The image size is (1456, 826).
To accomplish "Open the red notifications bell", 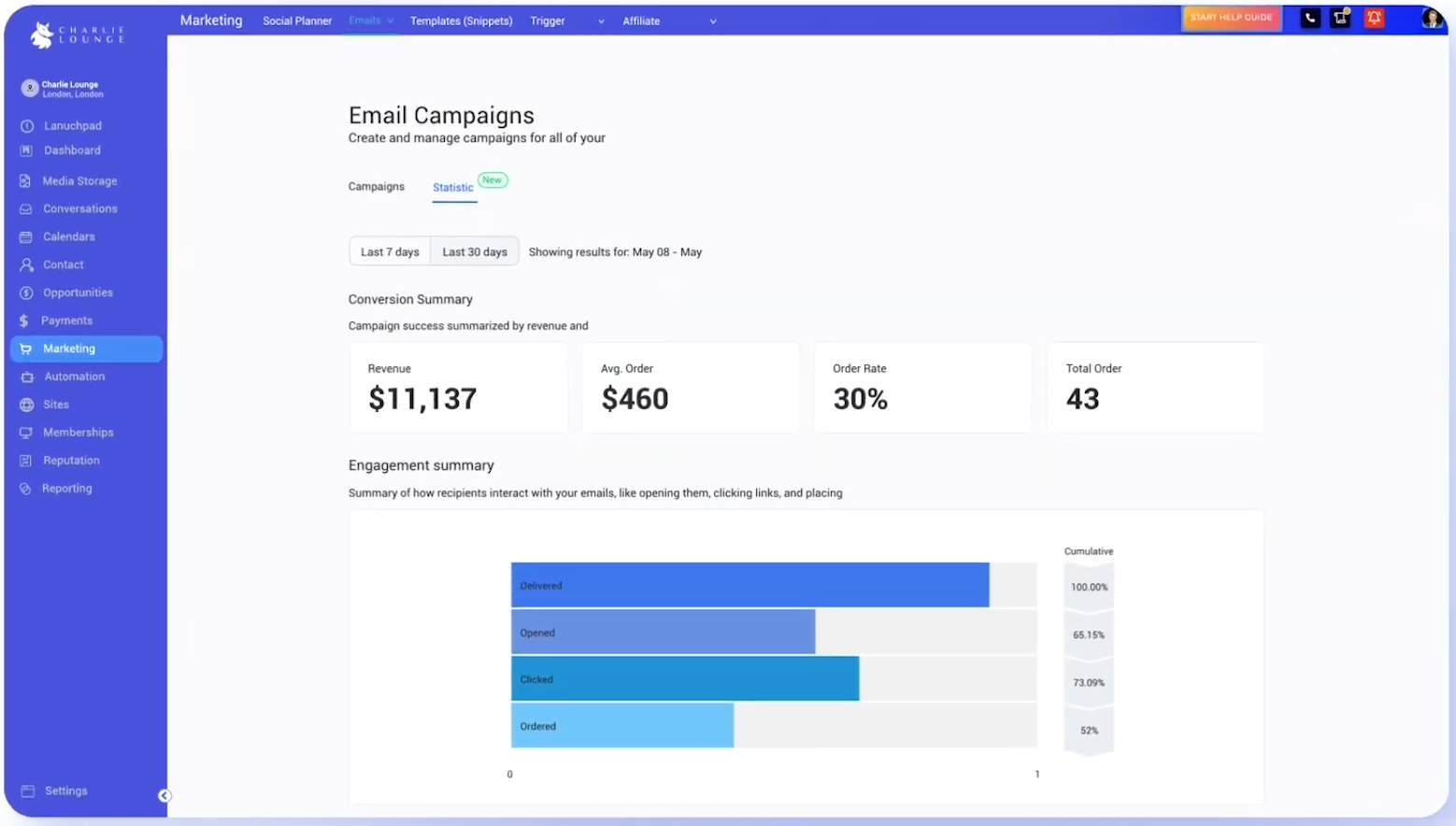I will (1374, 18).
